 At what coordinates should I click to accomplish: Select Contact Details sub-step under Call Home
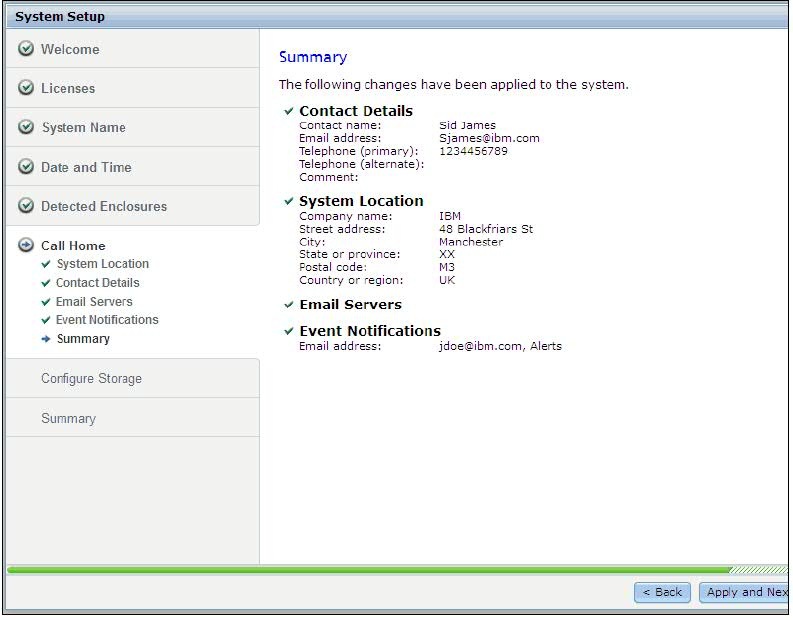click(x=98, y=283)
